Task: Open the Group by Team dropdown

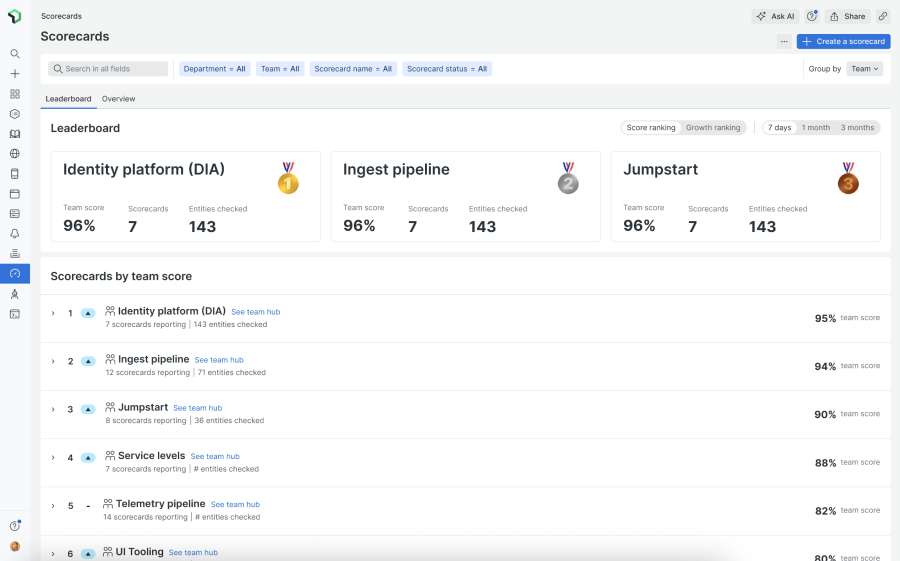Action: tap(864, 69)
